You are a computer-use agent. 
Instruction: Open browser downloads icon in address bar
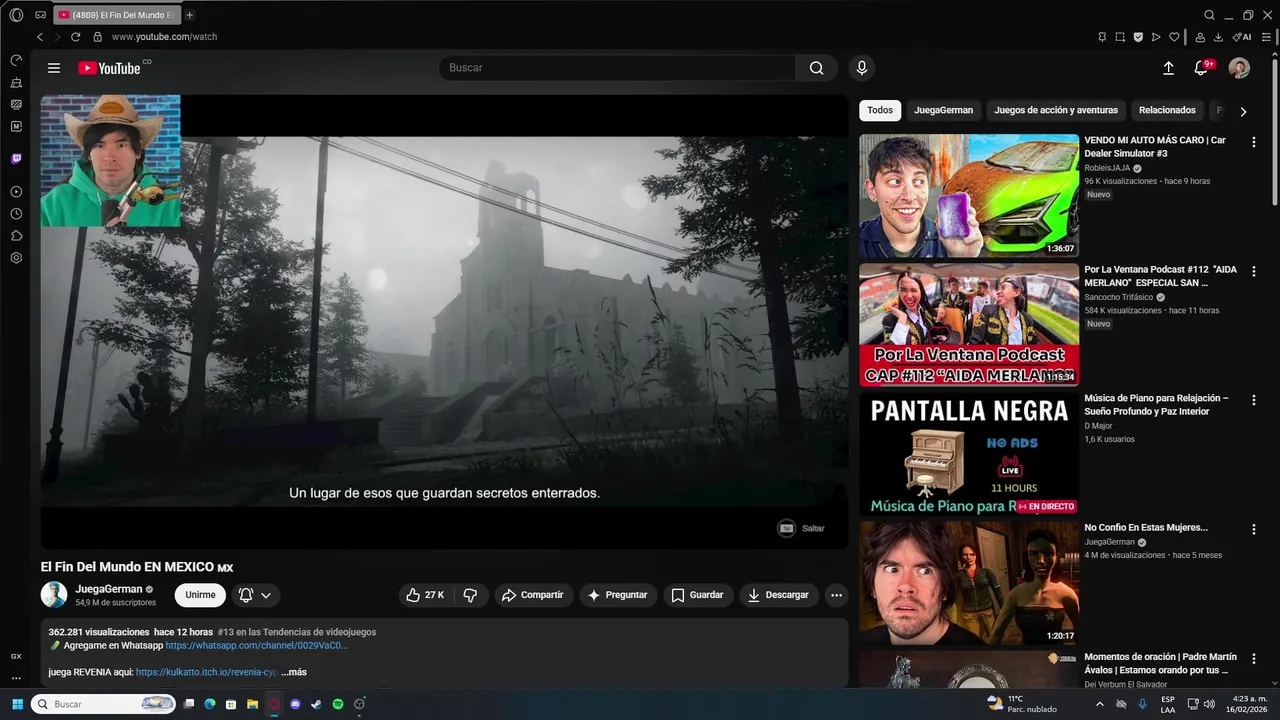coord(1218,37)
